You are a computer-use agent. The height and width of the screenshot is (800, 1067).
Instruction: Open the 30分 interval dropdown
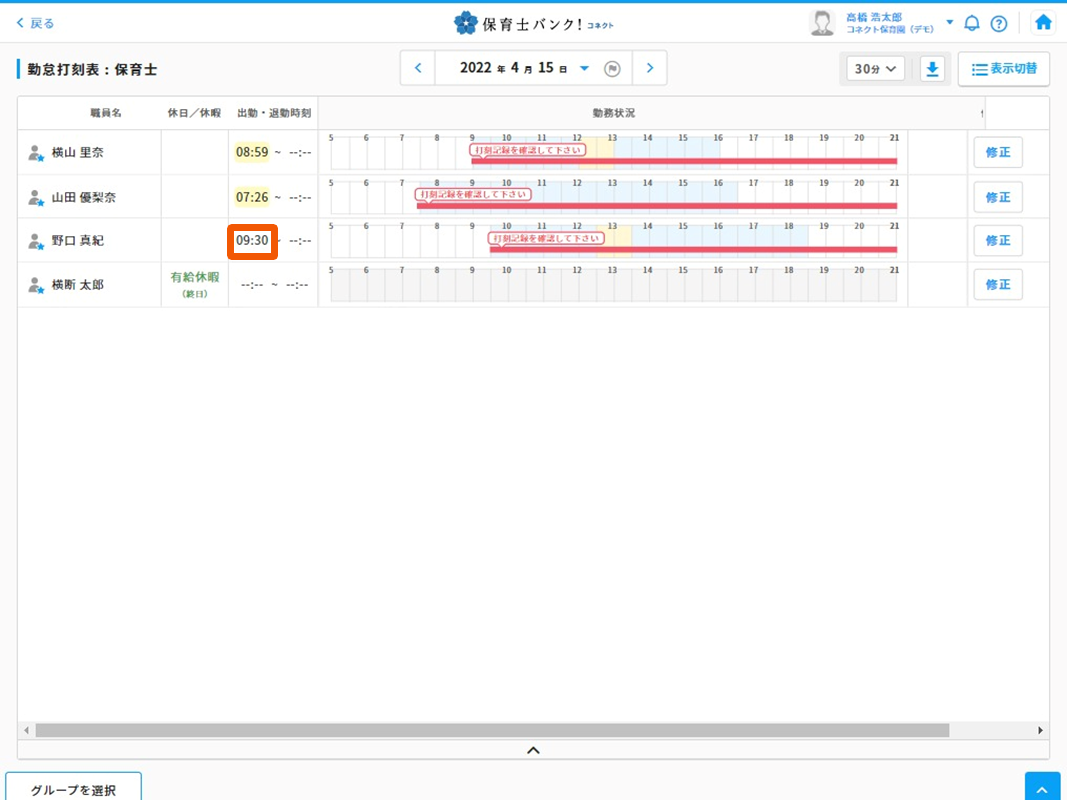click(875, 69)
